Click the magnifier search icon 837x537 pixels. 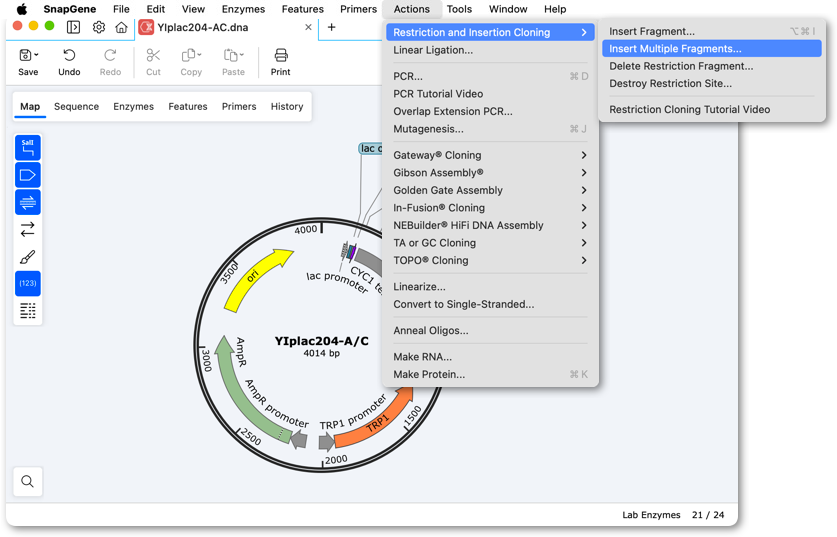click(x=28, y=481)
